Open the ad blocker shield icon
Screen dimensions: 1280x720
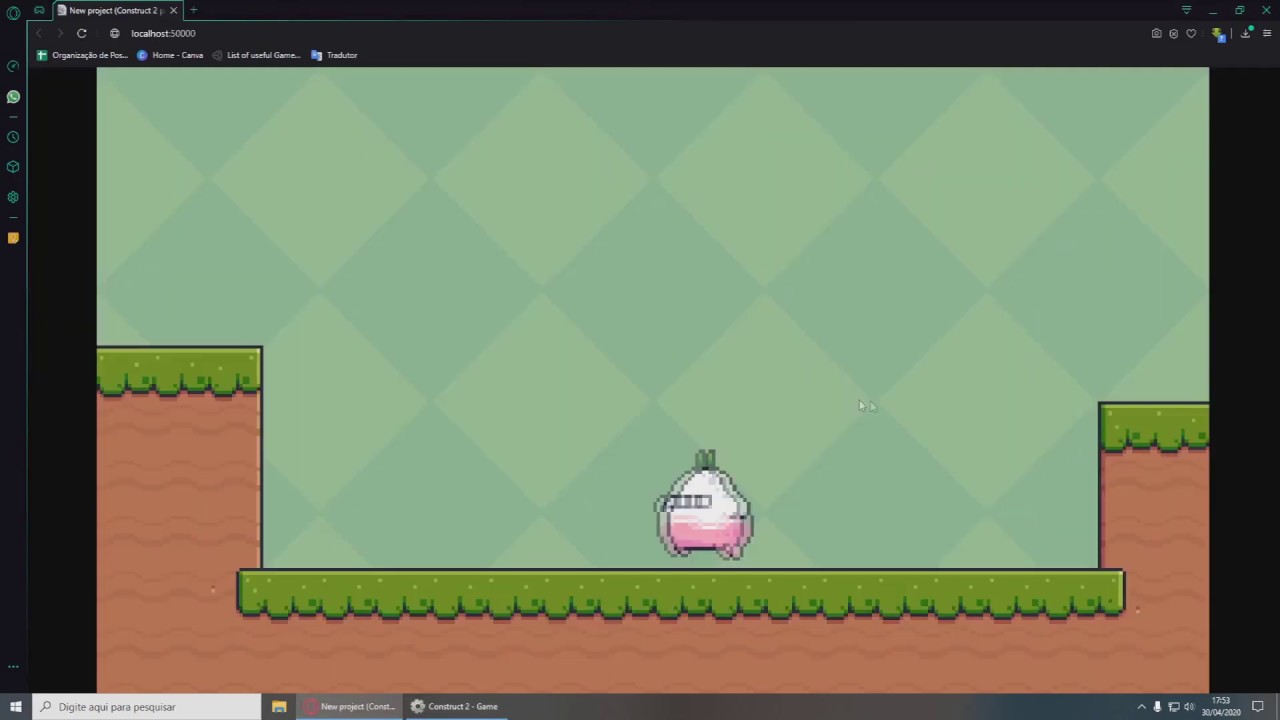[1174, 33]
